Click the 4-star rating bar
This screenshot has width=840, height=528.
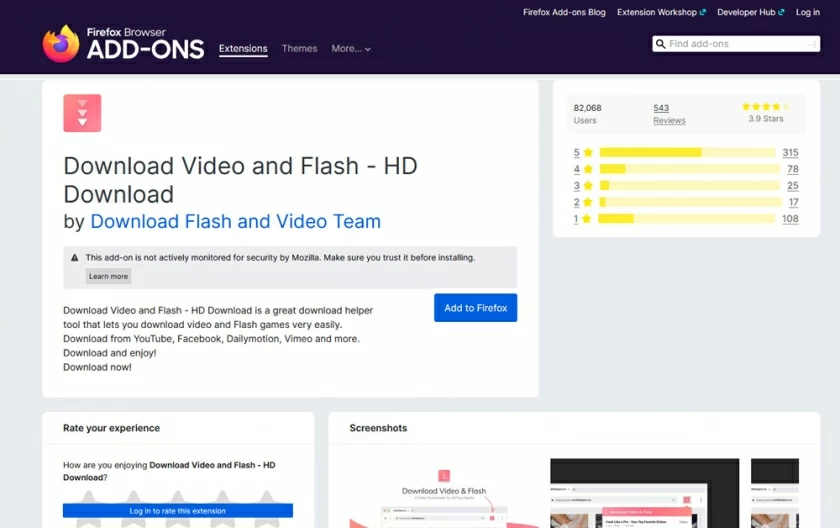click(x=689, y=169)
